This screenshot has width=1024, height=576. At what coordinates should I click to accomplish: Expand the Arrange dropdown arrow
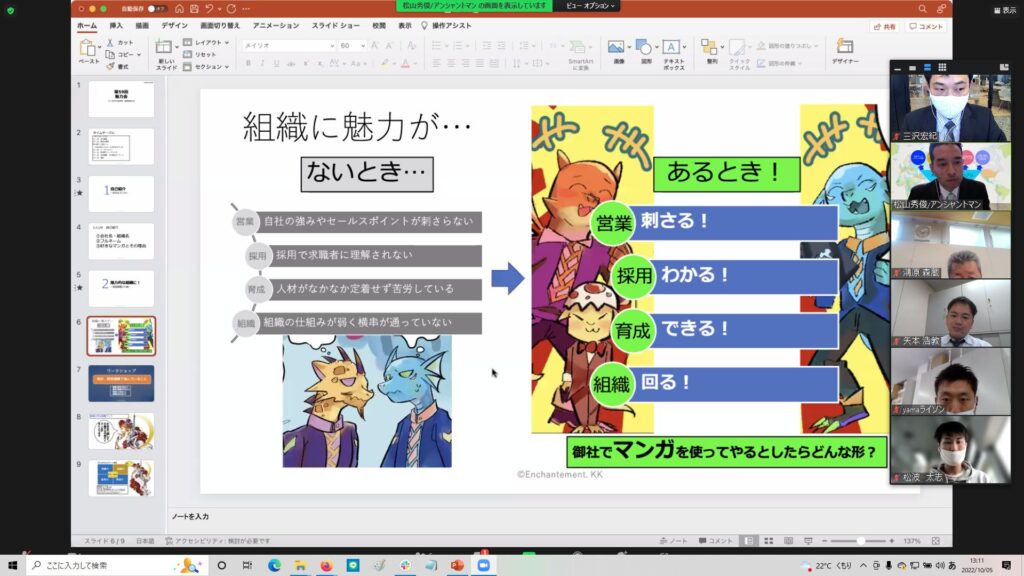pos(722,47)
